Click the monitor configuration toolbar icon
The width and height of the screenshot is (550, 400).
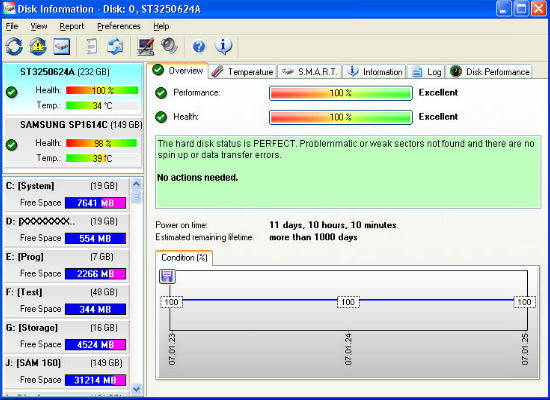[x=146, y=46]
